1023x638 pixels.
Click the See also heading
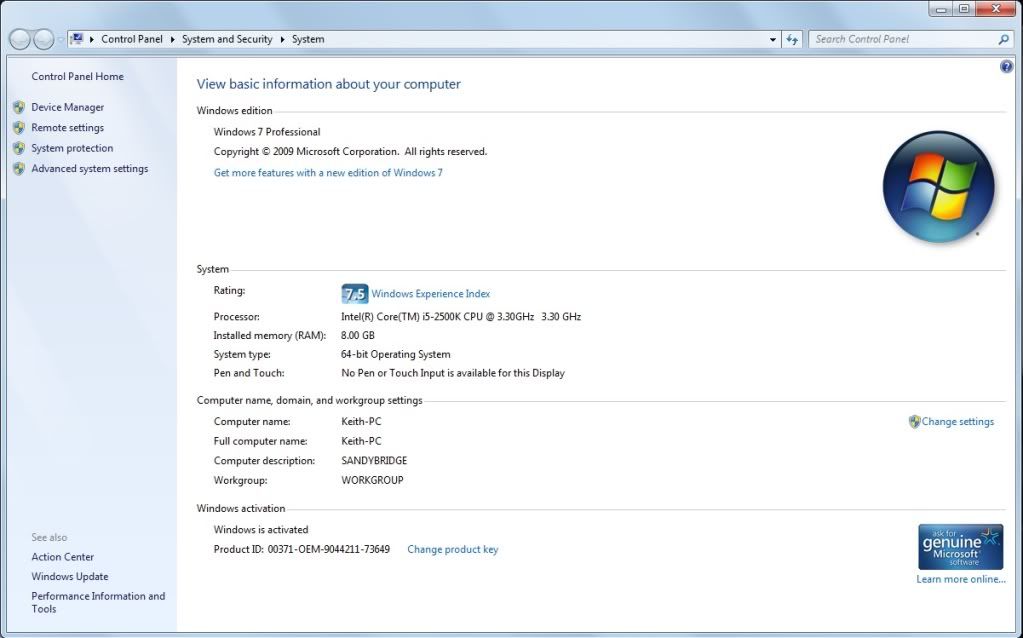[x=49, y=538]
